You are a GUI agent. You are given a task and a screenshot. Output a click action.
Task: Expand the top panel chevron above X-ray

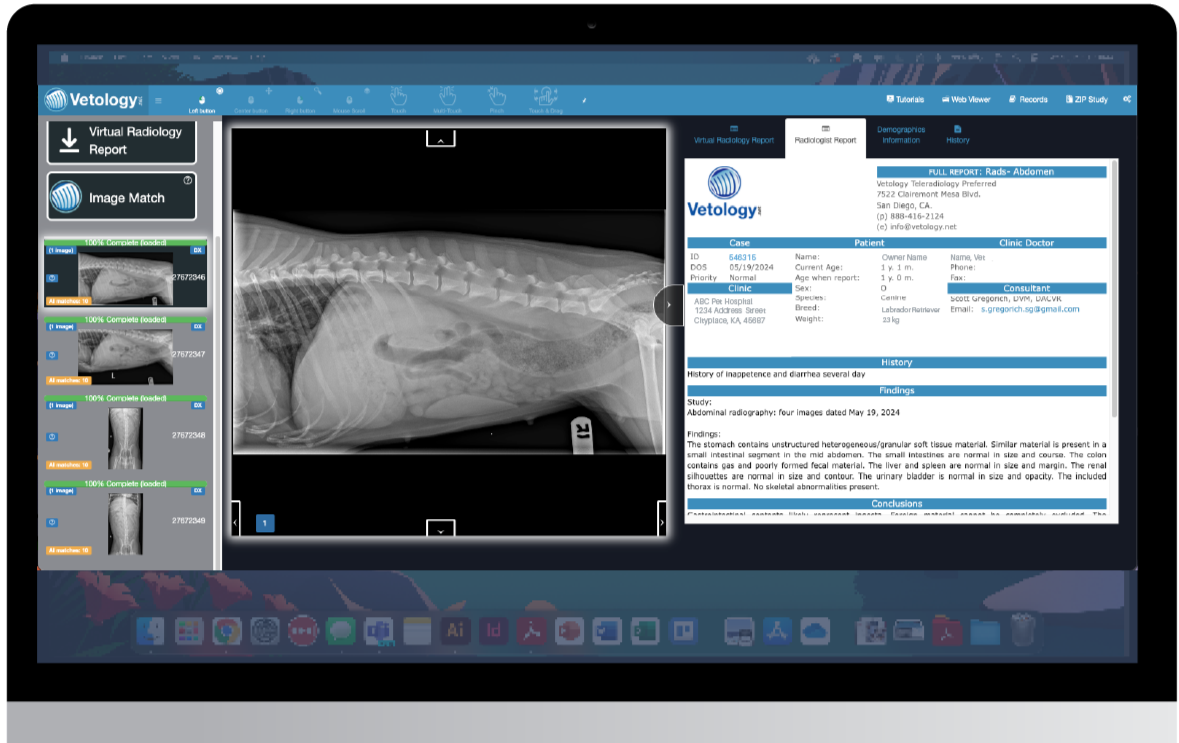(x=440, y=139)
